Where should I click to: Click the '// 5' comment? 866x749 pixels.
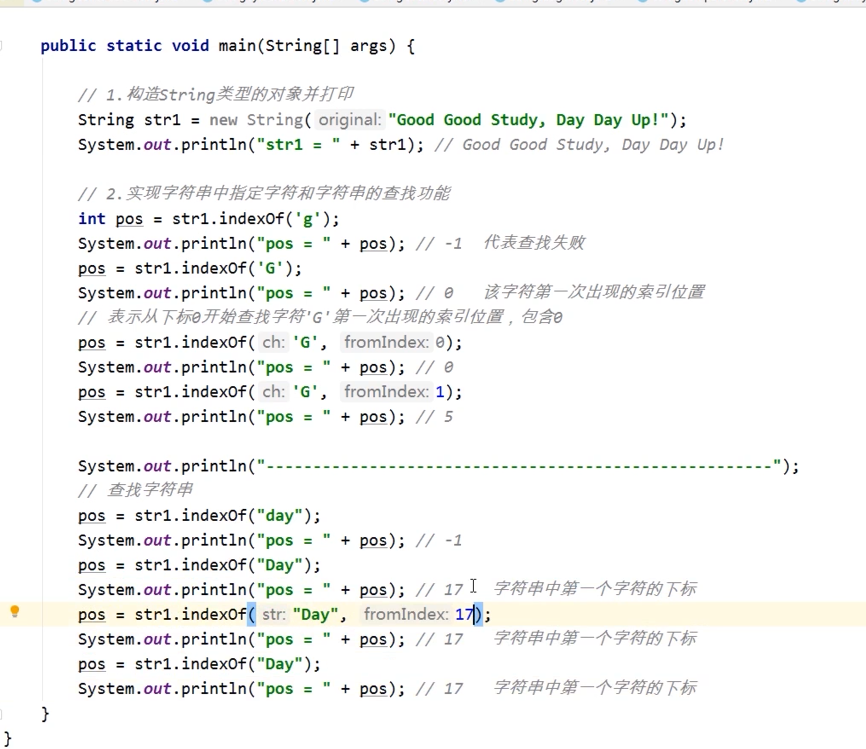click(x=434, y=416)
